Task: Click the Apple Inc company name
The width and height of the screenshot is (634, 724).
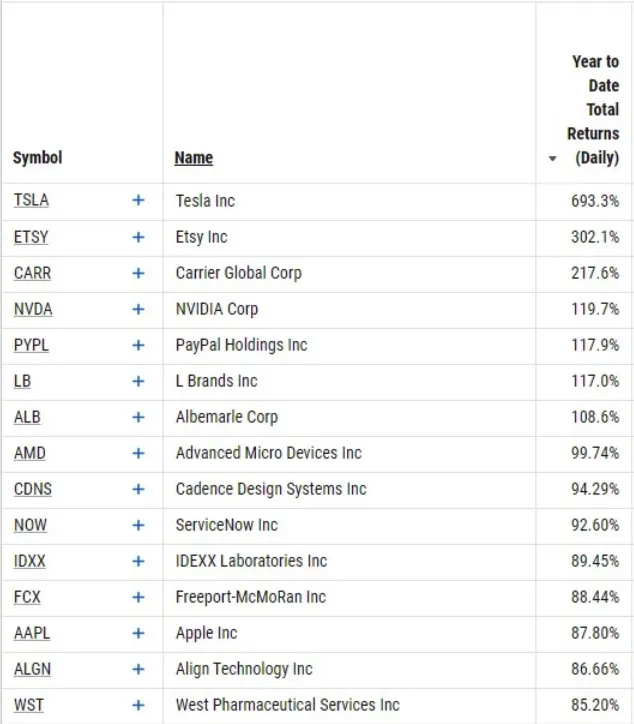Action: click(x=206, y=633)
